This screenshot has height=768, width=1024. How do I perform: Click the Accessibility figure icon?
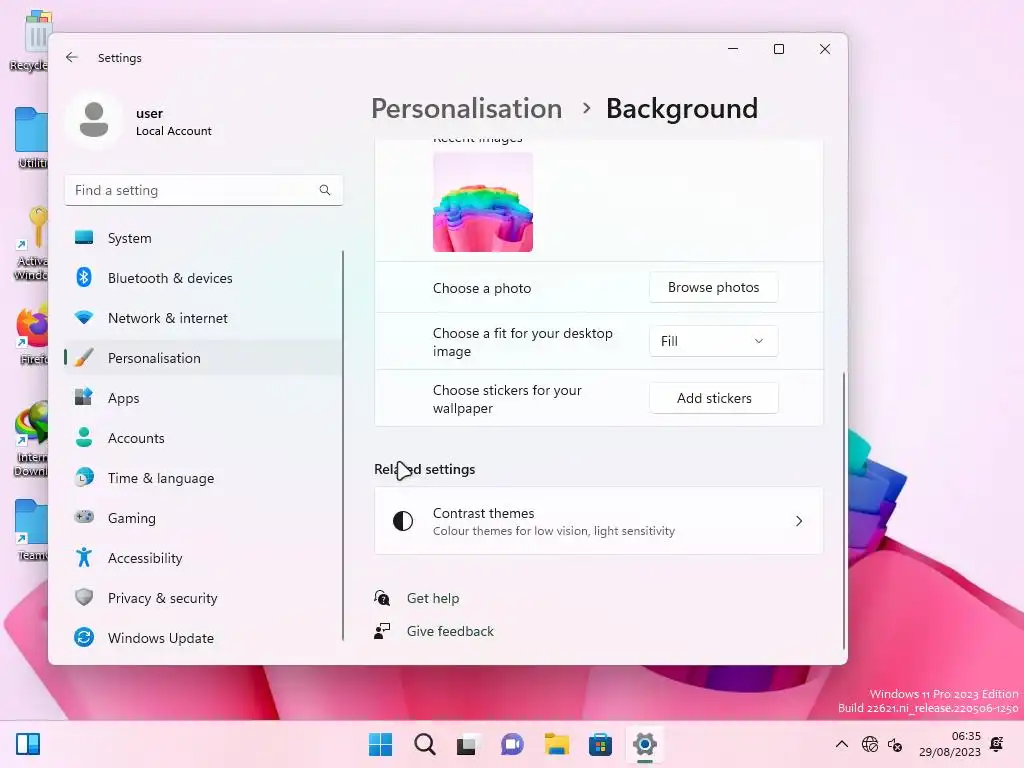(84, 557)
